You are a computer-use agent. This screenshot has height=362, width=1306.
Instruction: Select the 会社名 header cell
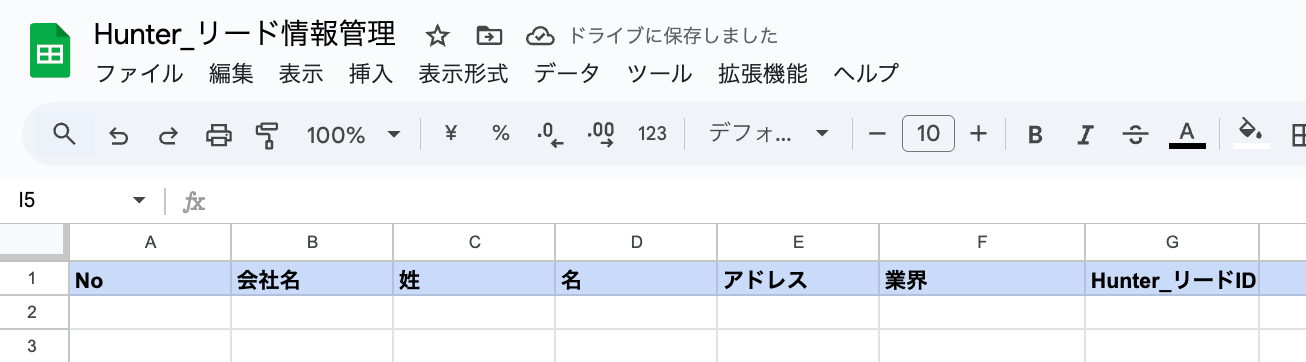tap(312, 279)
